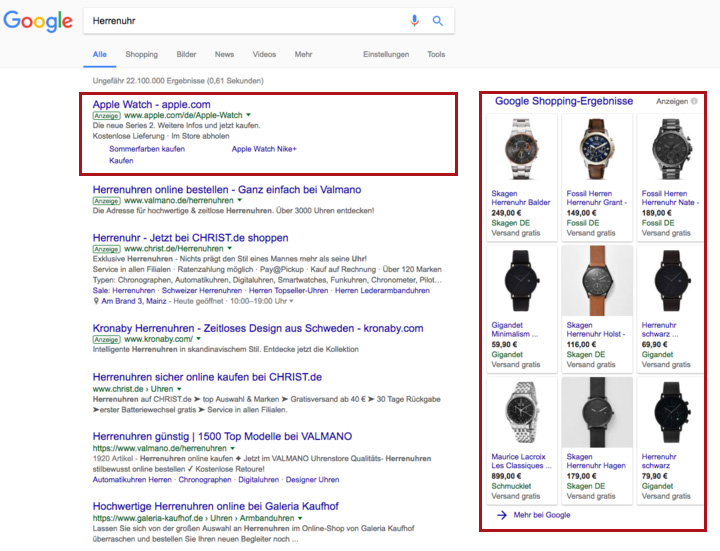The image size is (720, 551).
Task: Click Schweizer Herrenuhren sitelink
Action: click(x=202, y=291)
